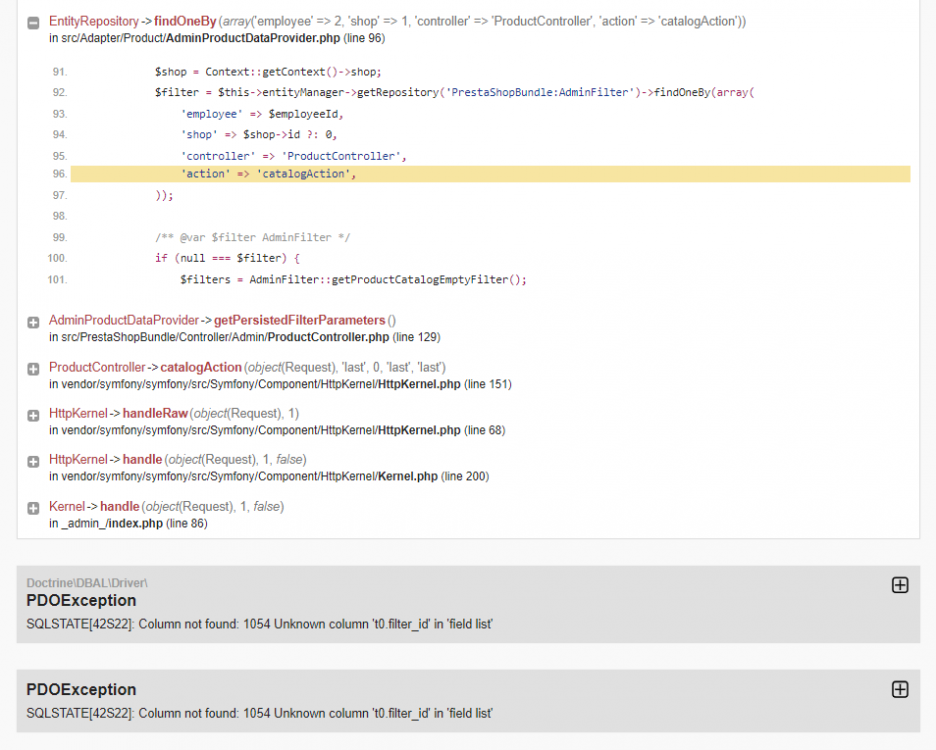The width and height of the screenshot is (936, 750).
Task: Expand the HttpKernel handle trace entry
Action: [x=33, y=462]
